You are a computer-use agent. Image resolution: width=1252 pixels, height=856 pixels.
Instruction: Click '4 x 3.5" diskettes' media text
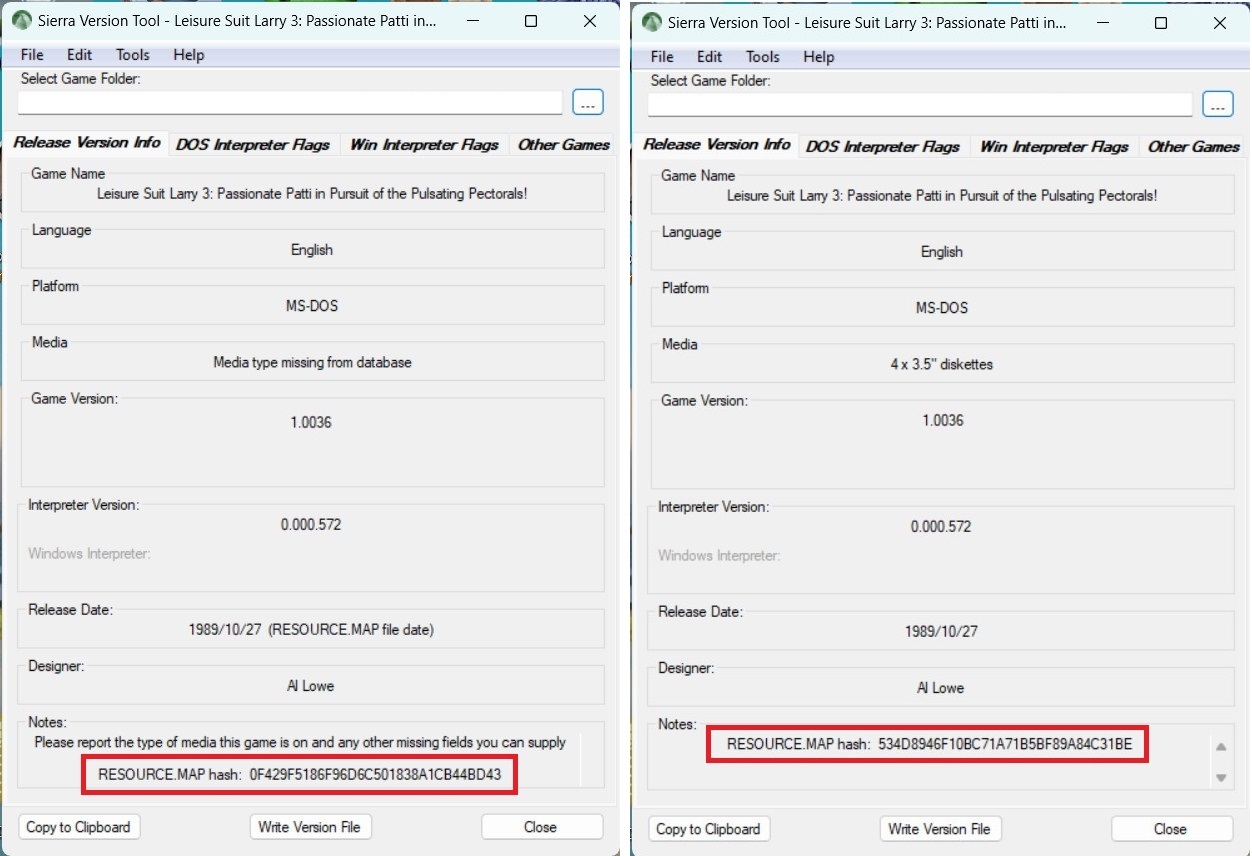[x=942, y=364]
